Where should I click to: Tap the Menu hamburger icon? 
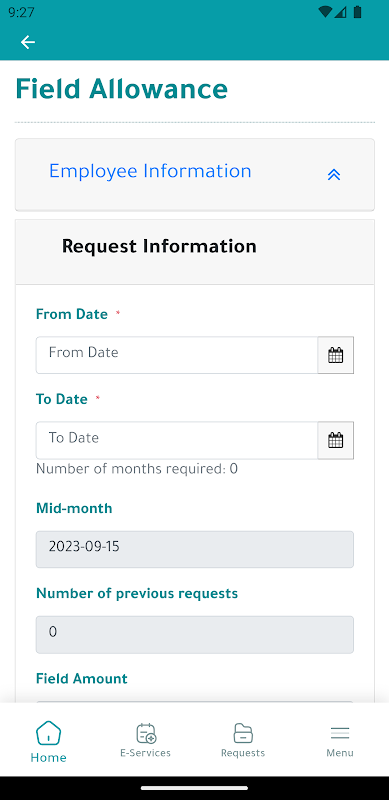(x=340, y=734)
